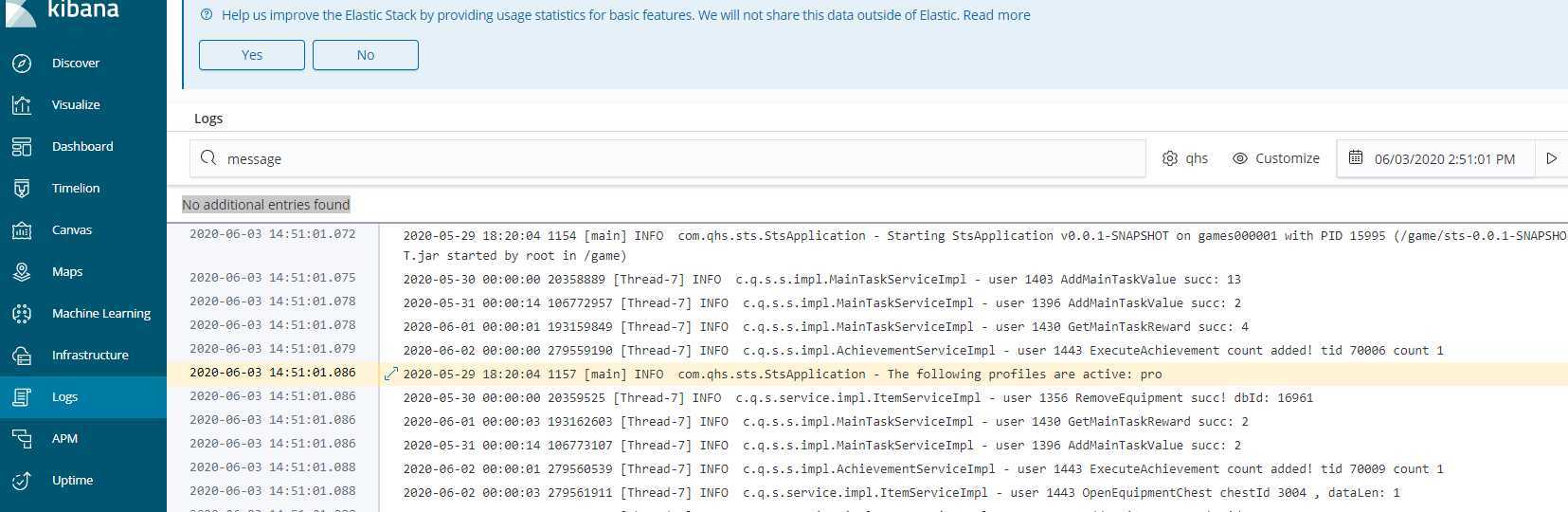The image size is (1568, 512).
Task: Select log line 'RemoveEquipment succ! dbId: 16961'
Action: point(857,397)
